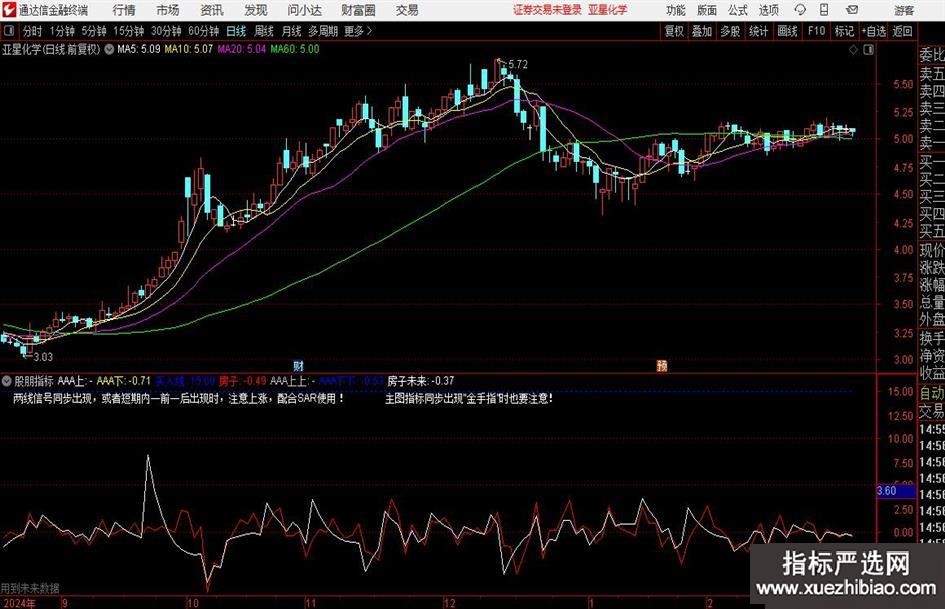Click 房子未来: -0.37 indicator text
This screenshot has width=945, height=609.
(421, 381)
